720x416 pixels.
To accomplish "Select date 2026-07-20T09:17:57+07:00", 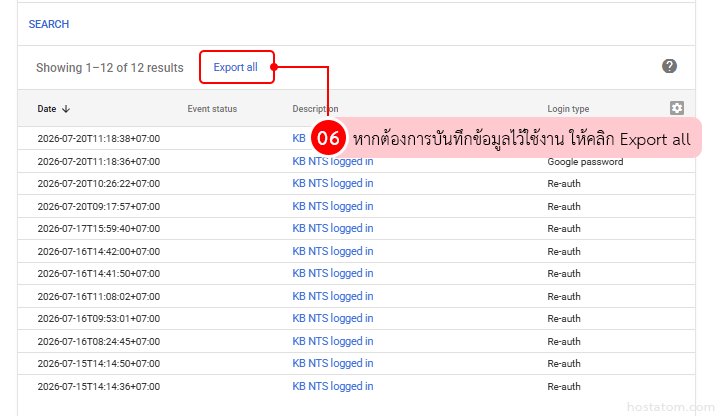I will point(99,207).
